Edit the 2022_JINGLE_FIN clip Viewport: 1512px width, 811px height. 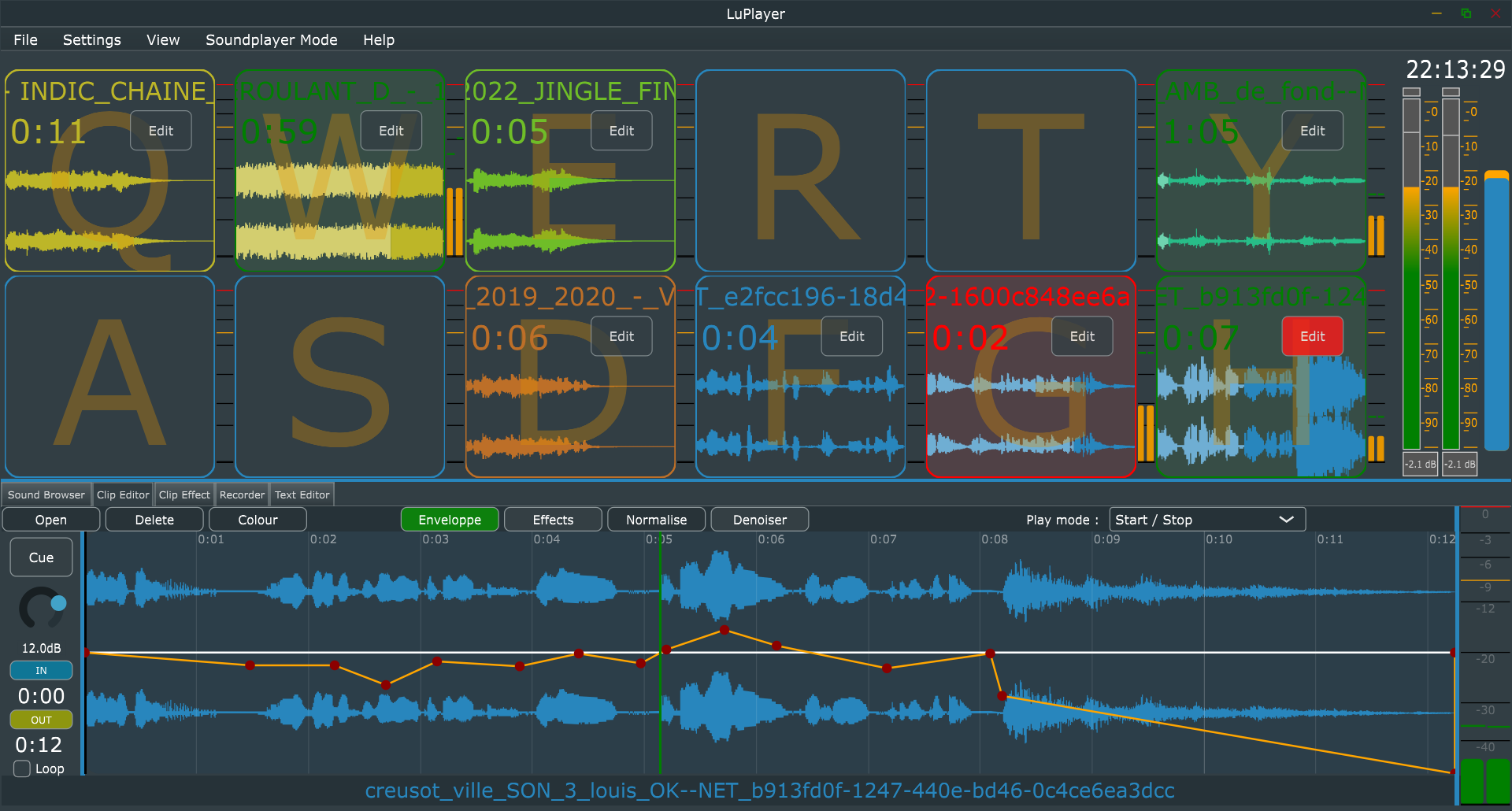pyautogui.click(x=621, y=130)
